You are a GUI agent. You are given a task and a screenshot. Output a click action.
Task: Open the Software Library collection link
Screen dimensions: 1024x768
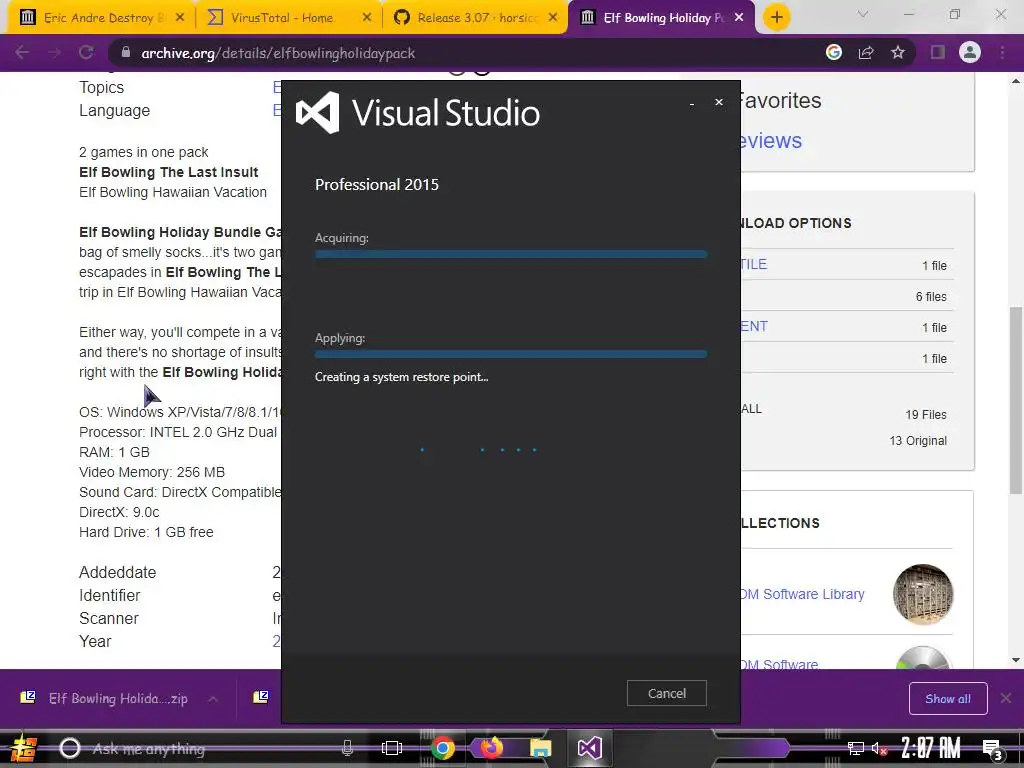point(803,594)
